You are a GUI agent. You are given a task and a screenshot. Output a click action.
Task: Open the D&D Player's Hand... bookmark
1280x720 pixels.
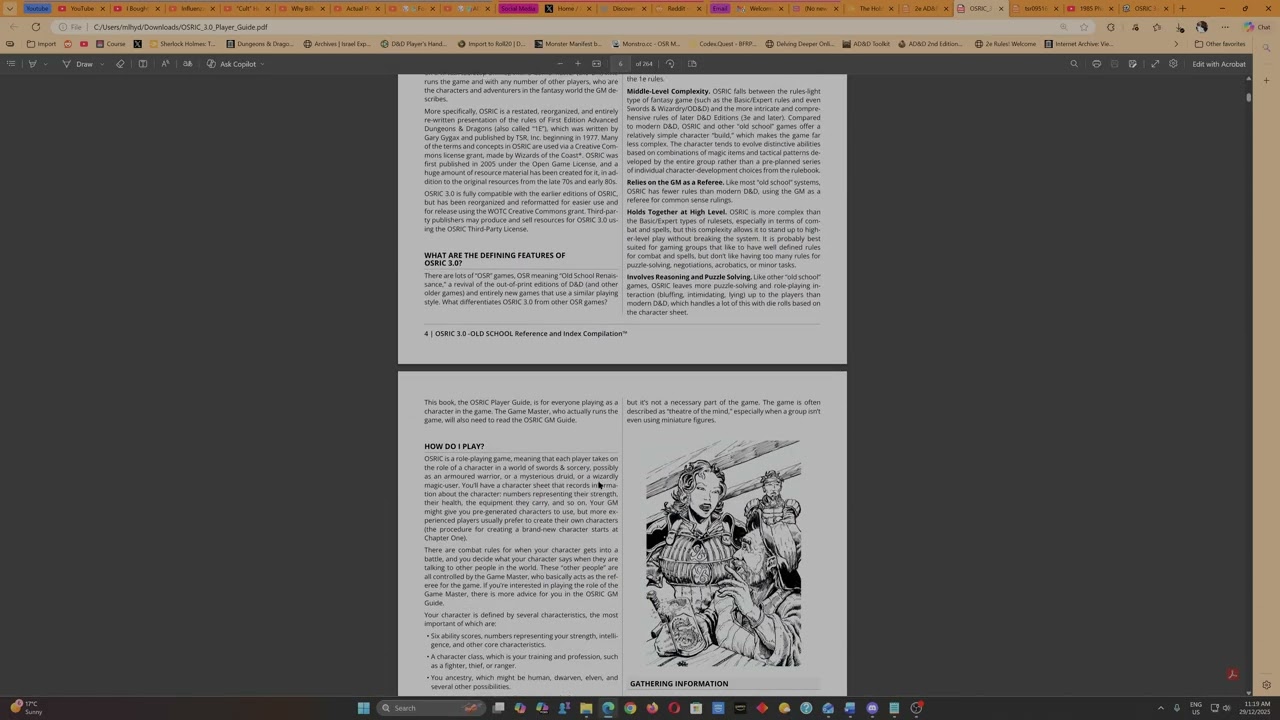tap(413, 44)
